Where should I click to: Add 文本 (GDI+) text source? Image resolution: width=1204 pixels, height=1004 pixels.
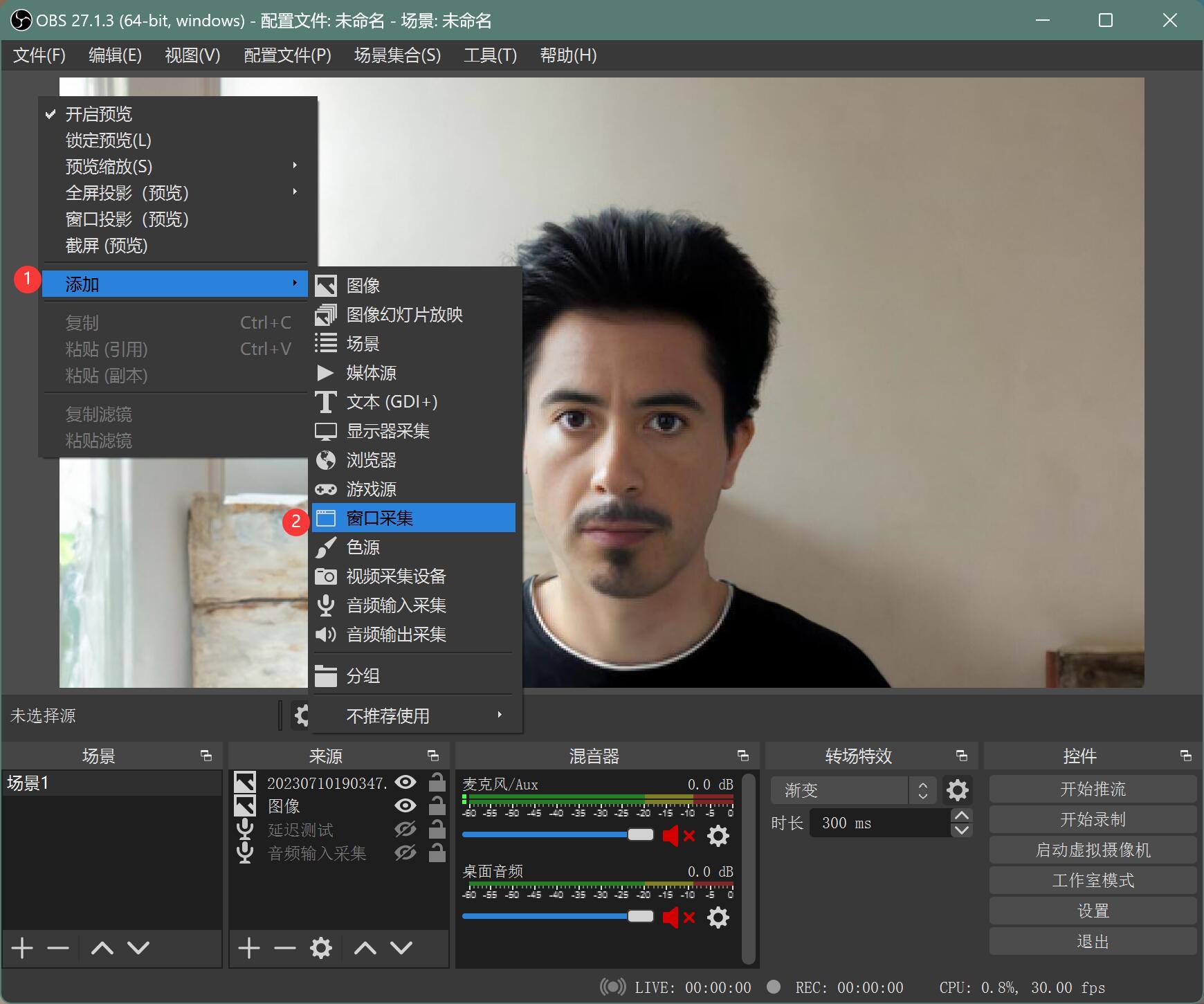[x=414, y=401]
